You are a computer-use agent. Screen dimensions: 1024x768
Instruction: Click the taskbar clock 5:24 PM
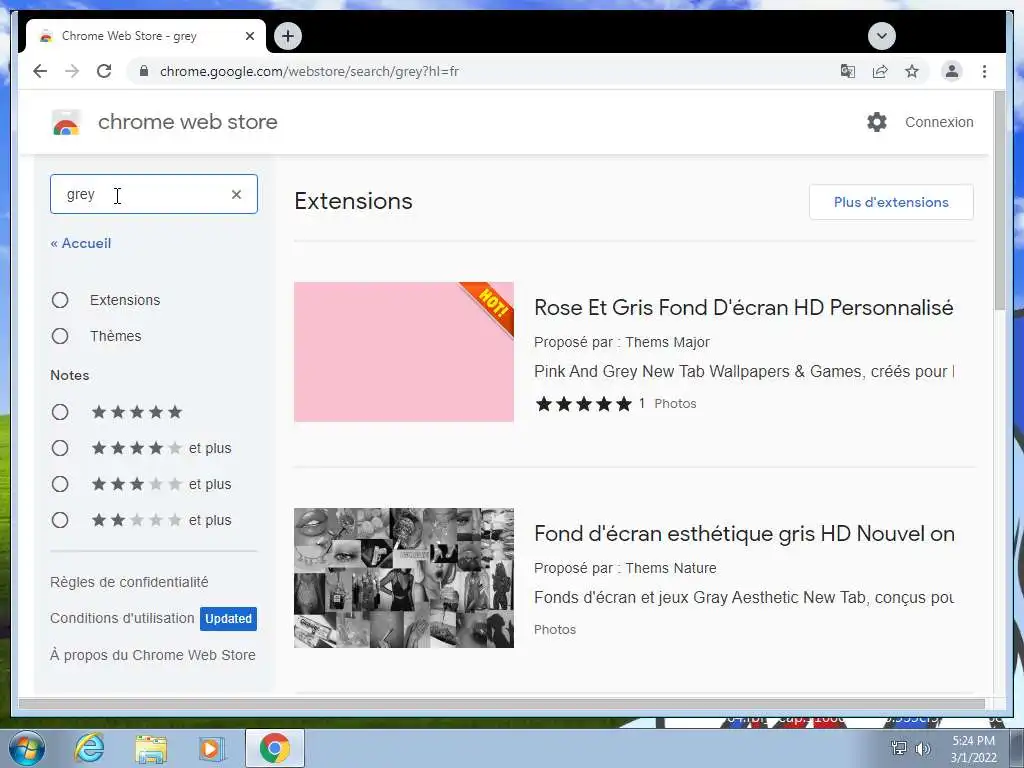click(973, 741)
